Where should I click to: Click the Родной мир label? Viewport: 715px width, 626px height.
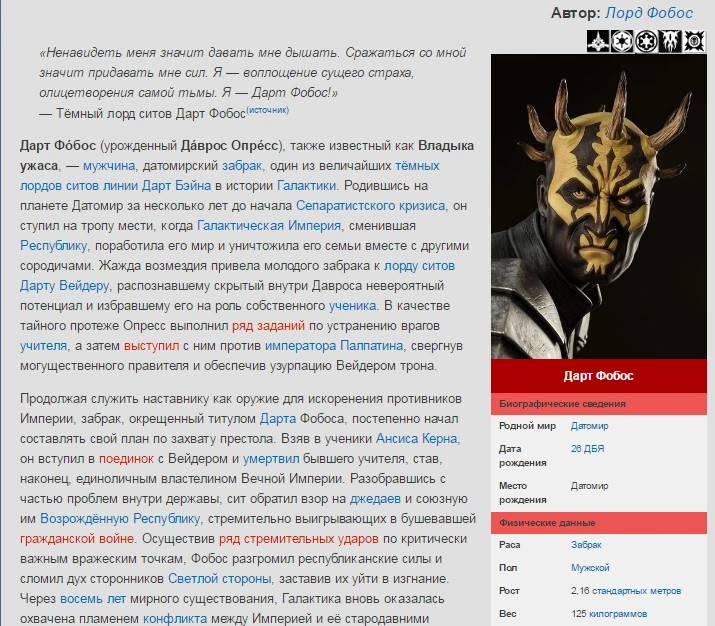(527, 426)
